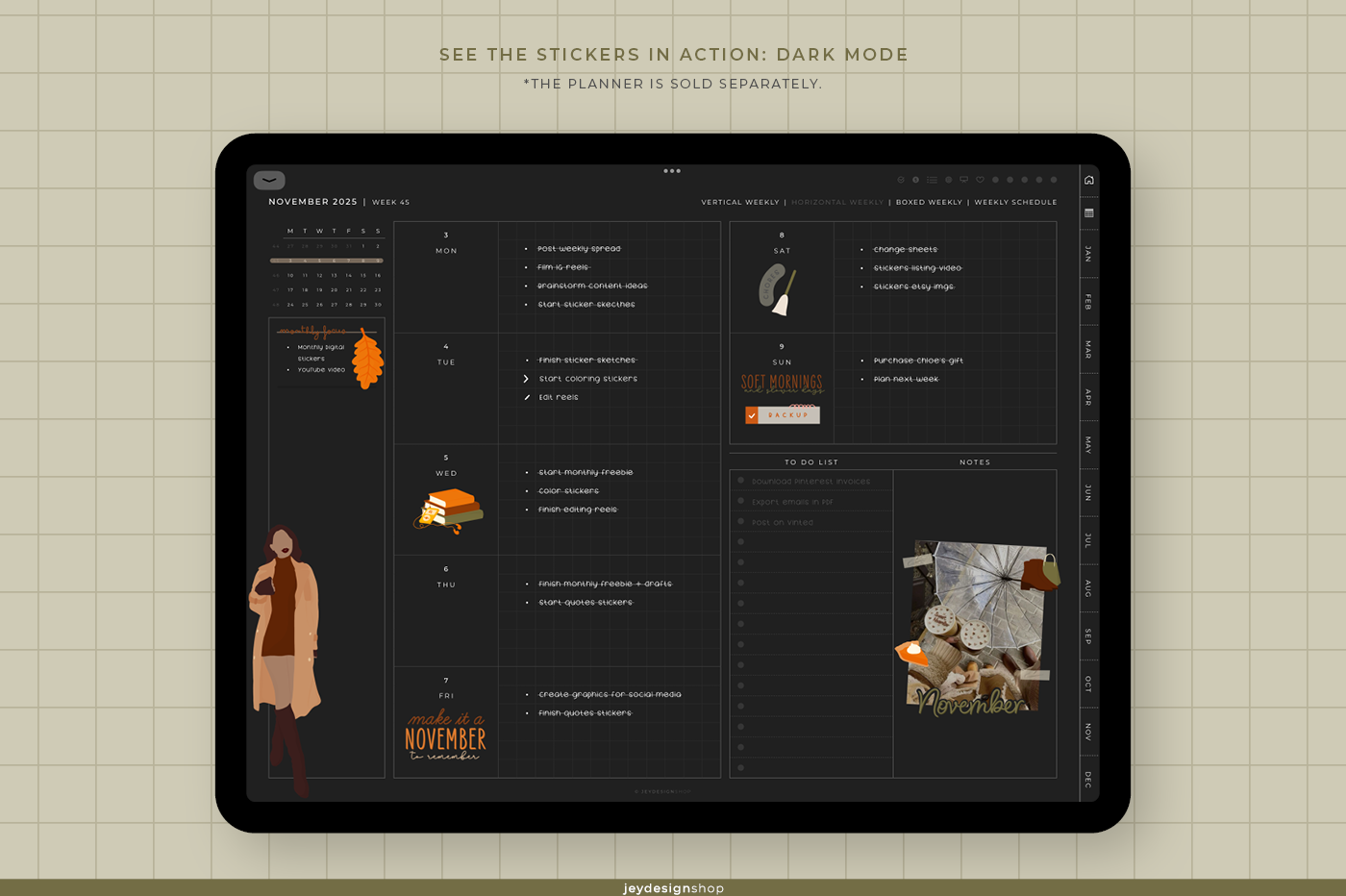Mark the 'Post on Vinted' to-do circle
Screen dimensions: 1346x896
pyautogui.click(x=740, y=522)
